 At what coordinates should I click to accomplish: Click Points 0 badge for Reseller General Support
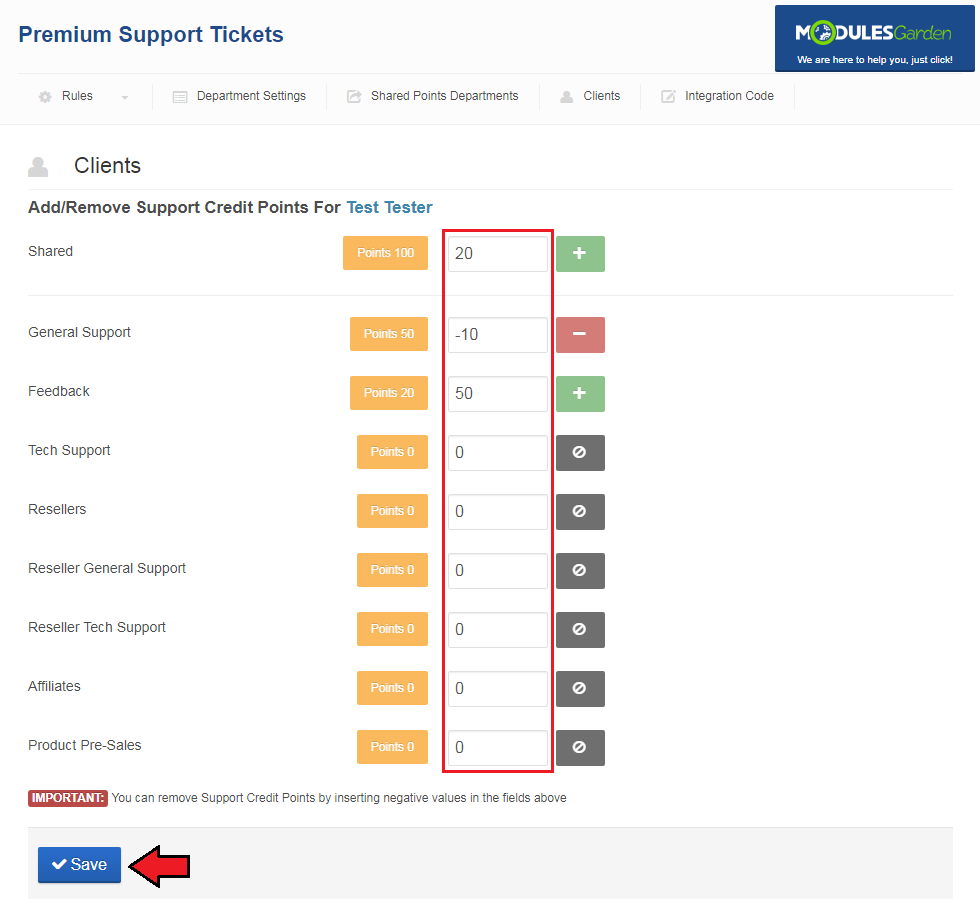(x=392, y=569)
